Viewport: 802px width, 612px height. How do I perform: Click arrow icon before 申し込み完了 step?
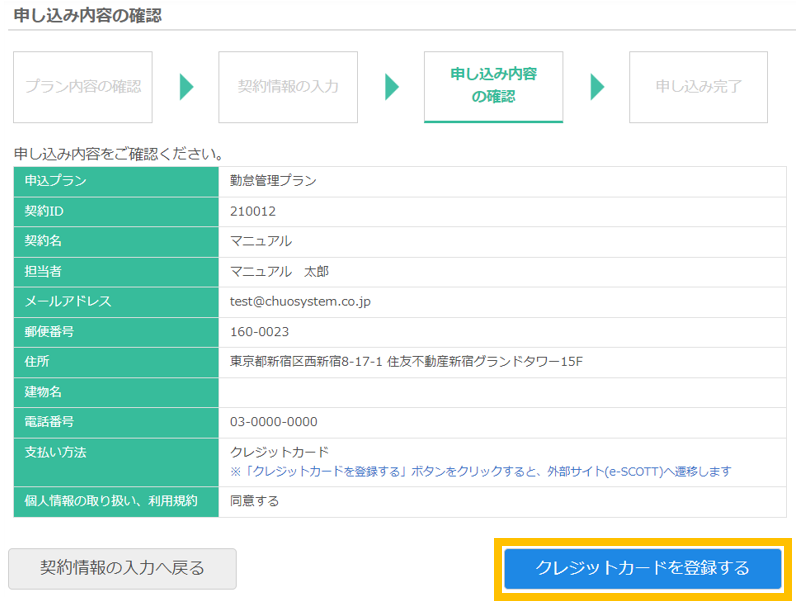click(x=597, y=87)
